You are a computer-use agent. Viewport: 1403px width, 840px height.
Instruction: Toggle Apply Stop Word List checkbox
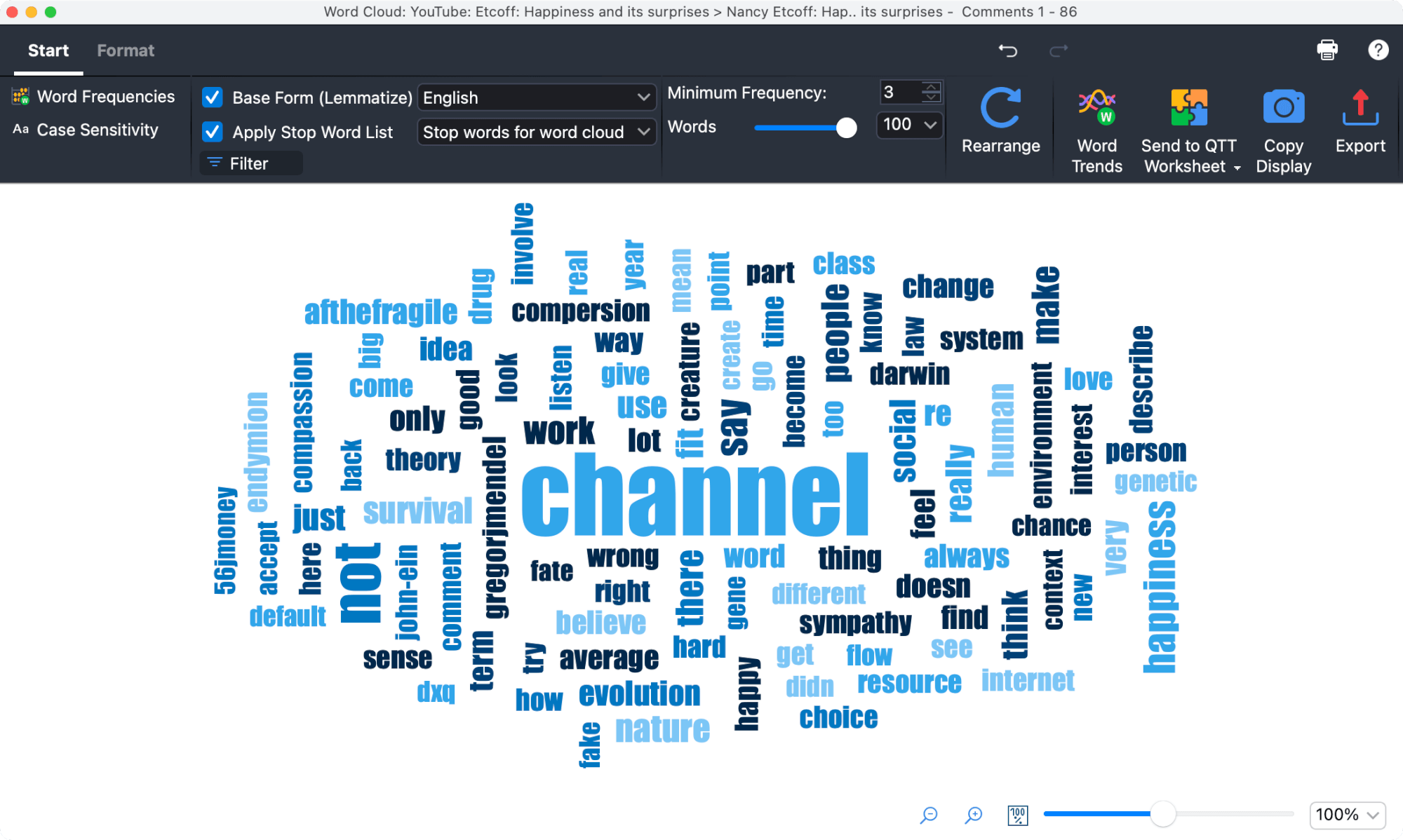click(213, 131)
